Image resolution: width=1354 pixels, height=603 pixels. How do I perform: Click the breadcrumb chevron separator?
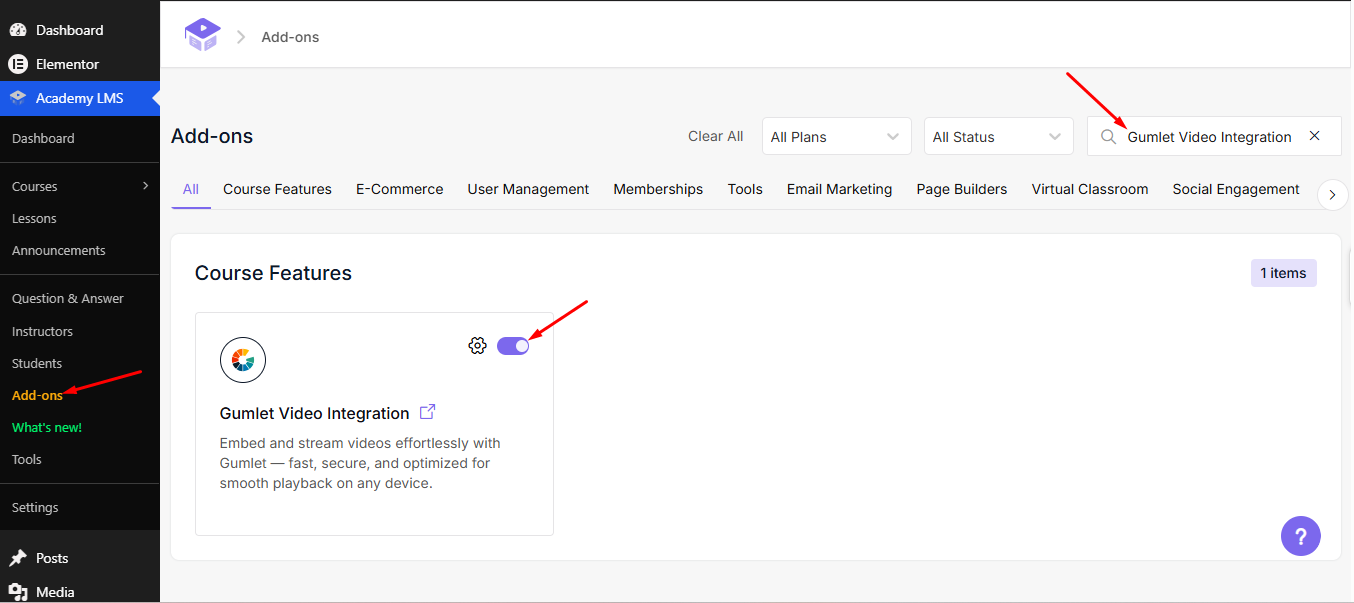241,37
